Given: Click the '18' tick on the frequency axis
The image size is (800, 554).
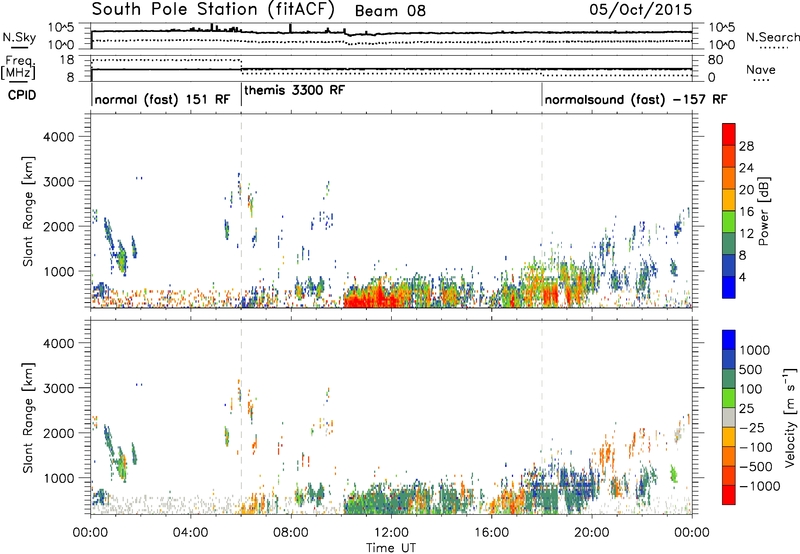Looking at the screenshot, I should 67,60.
